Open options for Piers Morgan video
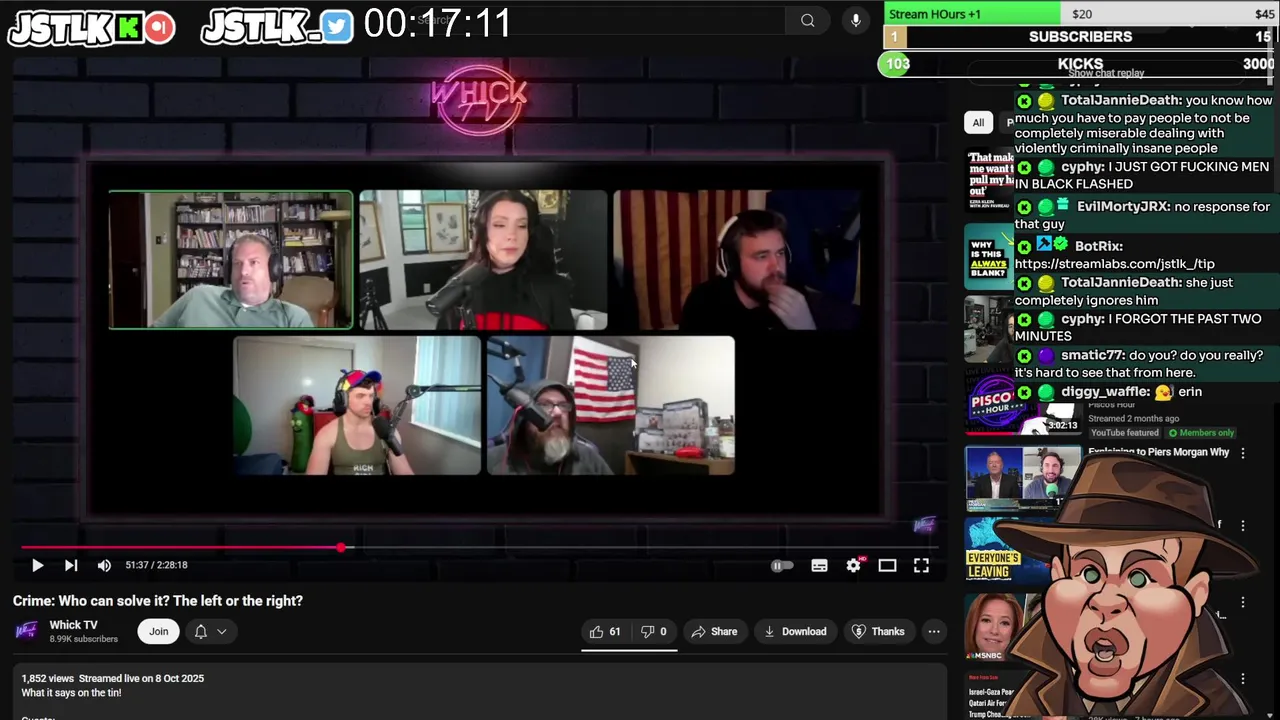 click(1243, 453)
